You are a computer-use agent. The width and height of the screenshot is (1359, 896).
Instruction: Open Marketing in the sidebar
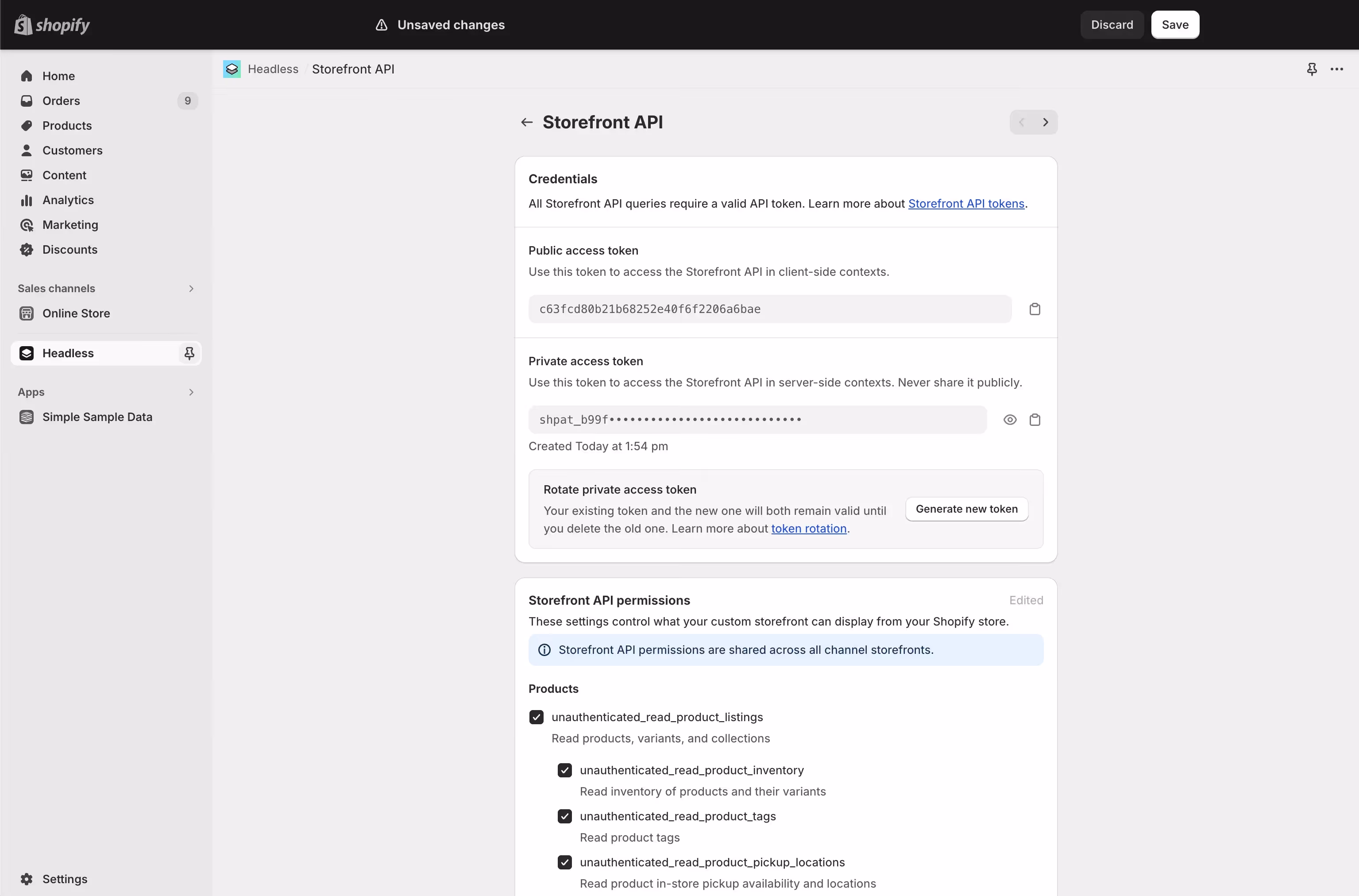pos(106,225)
